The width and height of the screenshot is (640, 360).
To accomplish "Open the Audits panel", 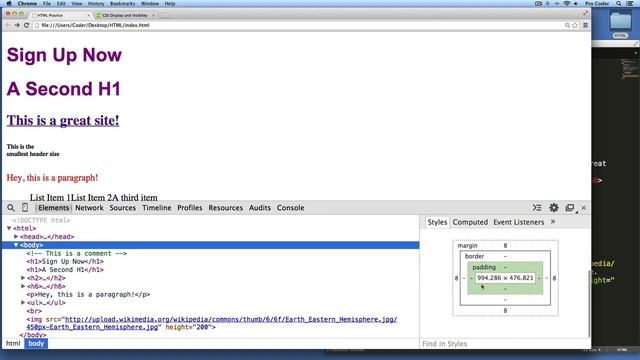I will pyautogui.click(x=260, y=208).
